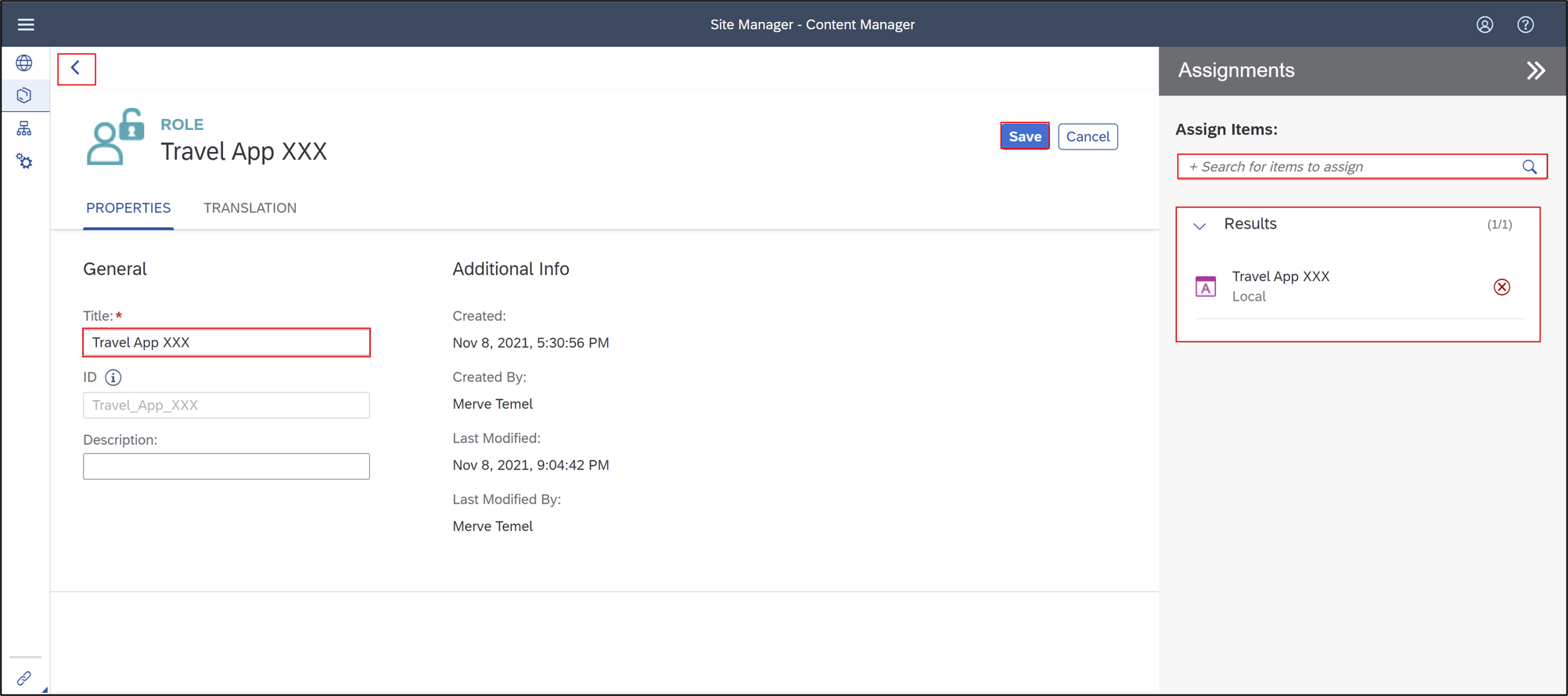Click the search magnifier in Assign Items
Screen dimensions: 1568x696
(1529, 167)
